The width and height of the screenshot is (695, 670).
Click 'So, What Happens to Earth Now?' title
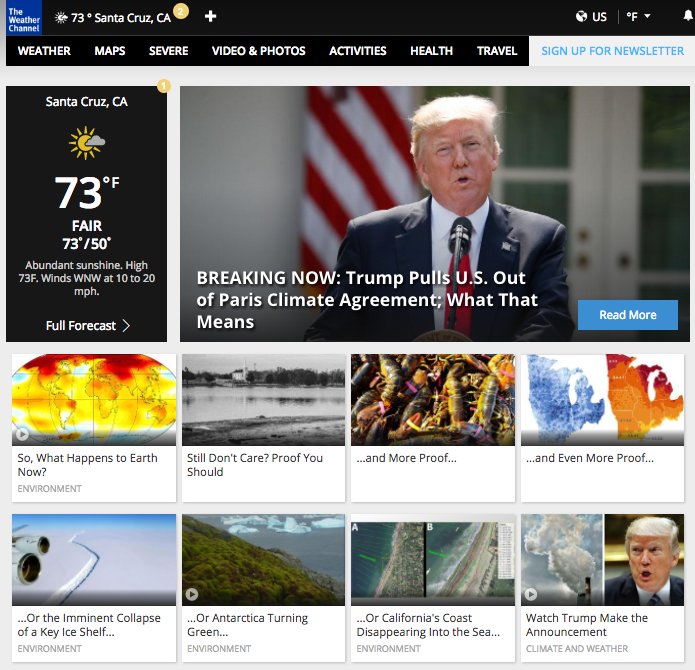coord(87,465)
